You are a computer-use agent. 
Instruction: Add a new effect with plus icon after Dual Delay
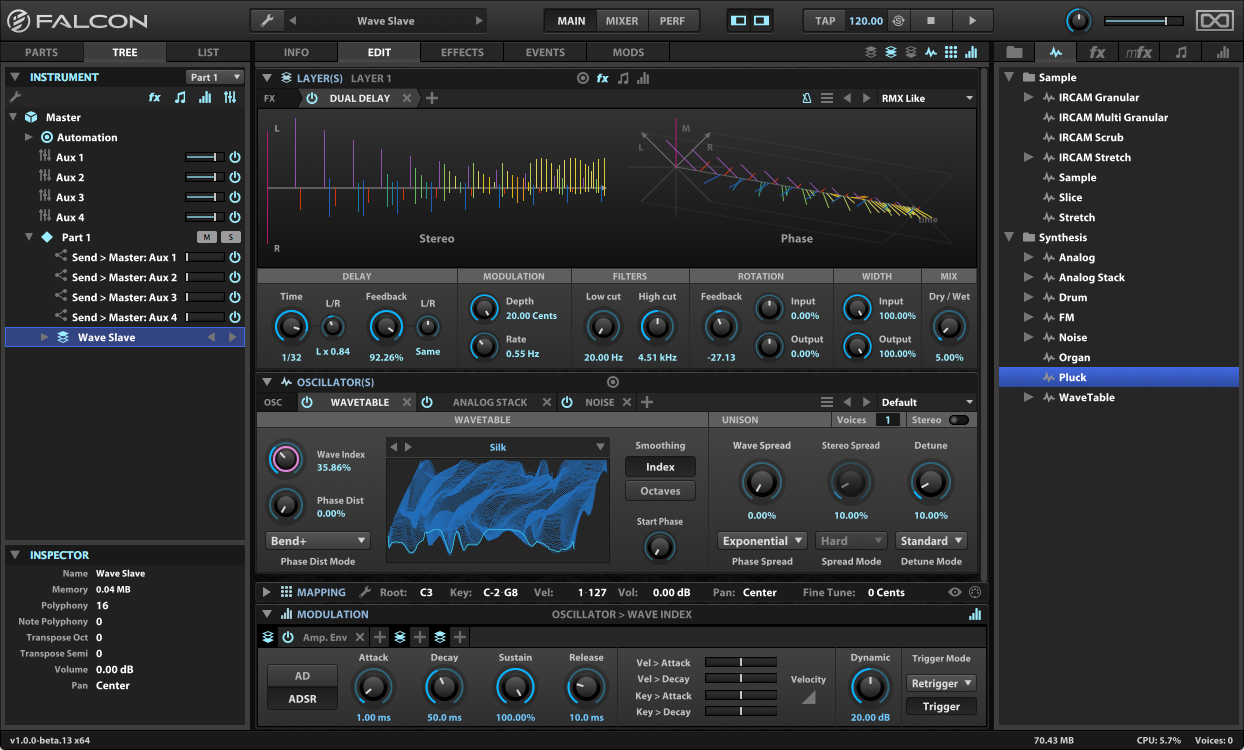pos(432,98)
